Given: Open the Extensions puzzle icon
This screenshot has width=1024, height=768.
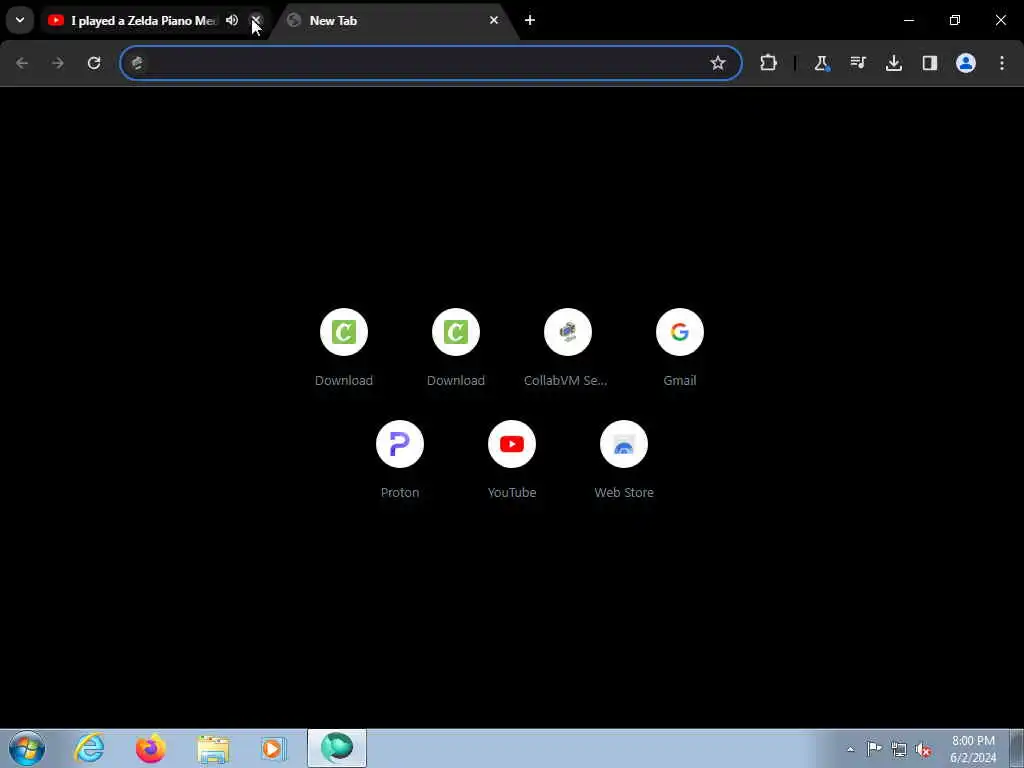Looking at the screenshot, I should tap(769, 63).
